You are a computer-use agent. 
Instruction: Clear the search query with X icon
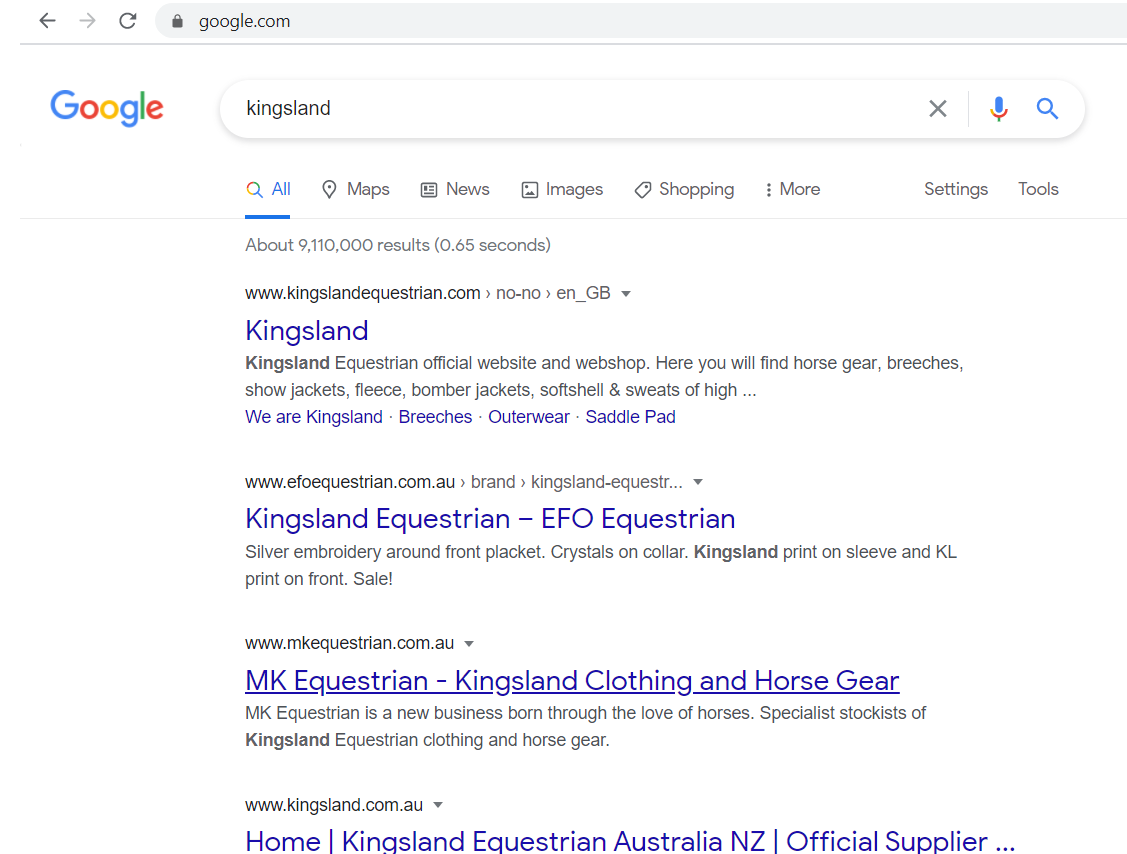pyautogui.click(x=937, y=109)
